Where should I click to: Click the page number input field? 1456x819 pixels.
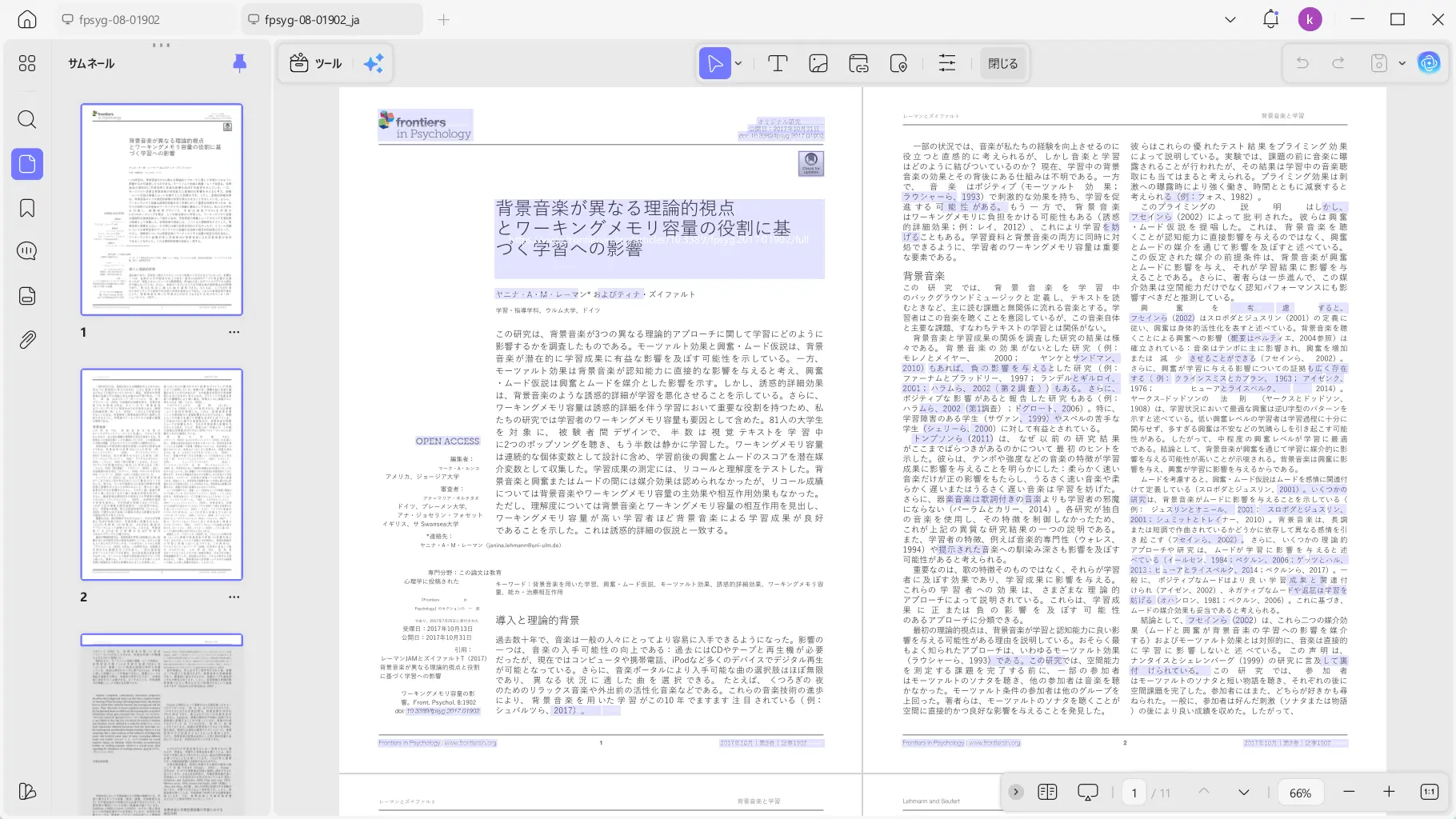(1134, 793)
